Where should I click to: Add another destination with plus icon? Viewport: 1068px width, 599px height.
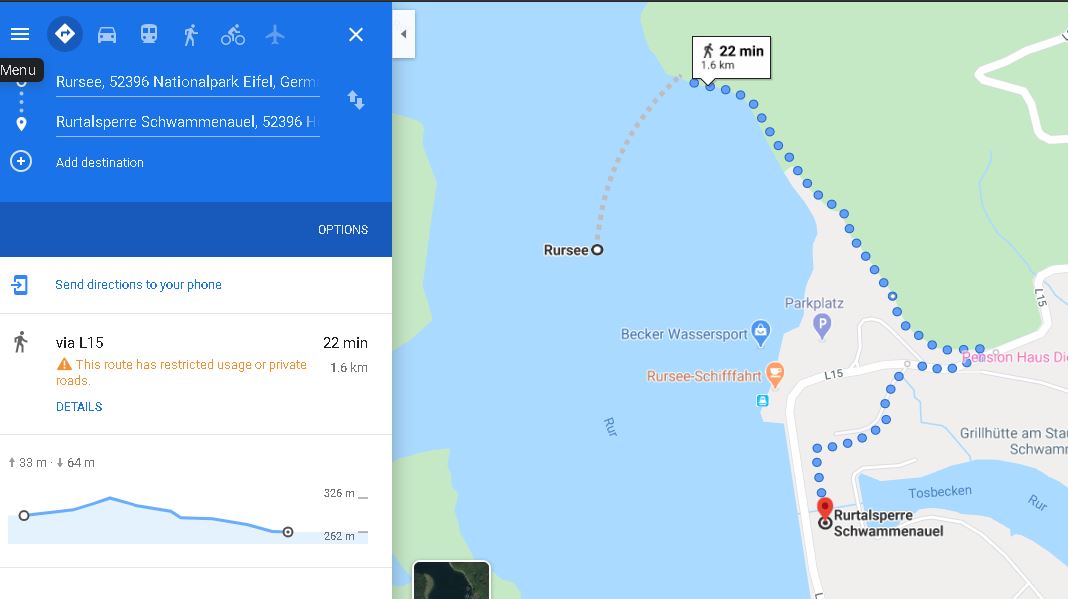point(21,162)
